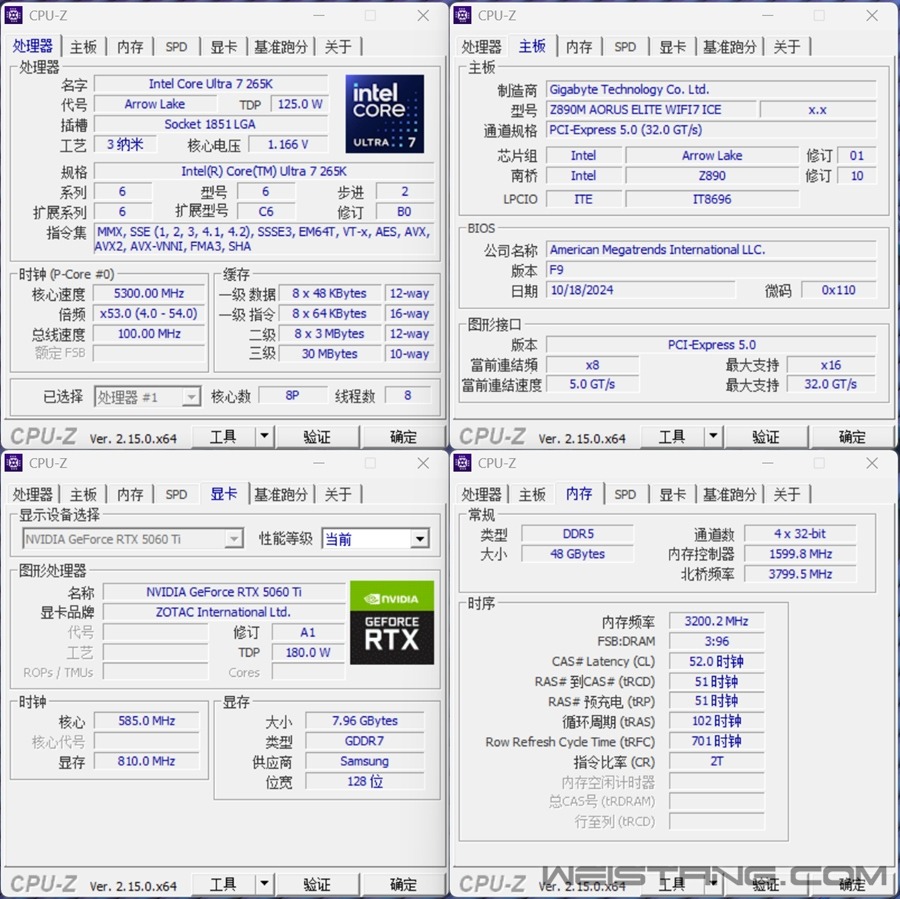Viewport: 900px width, 899px height.
Task: Click 工具 button in the processor window
Action: [223, 436]
